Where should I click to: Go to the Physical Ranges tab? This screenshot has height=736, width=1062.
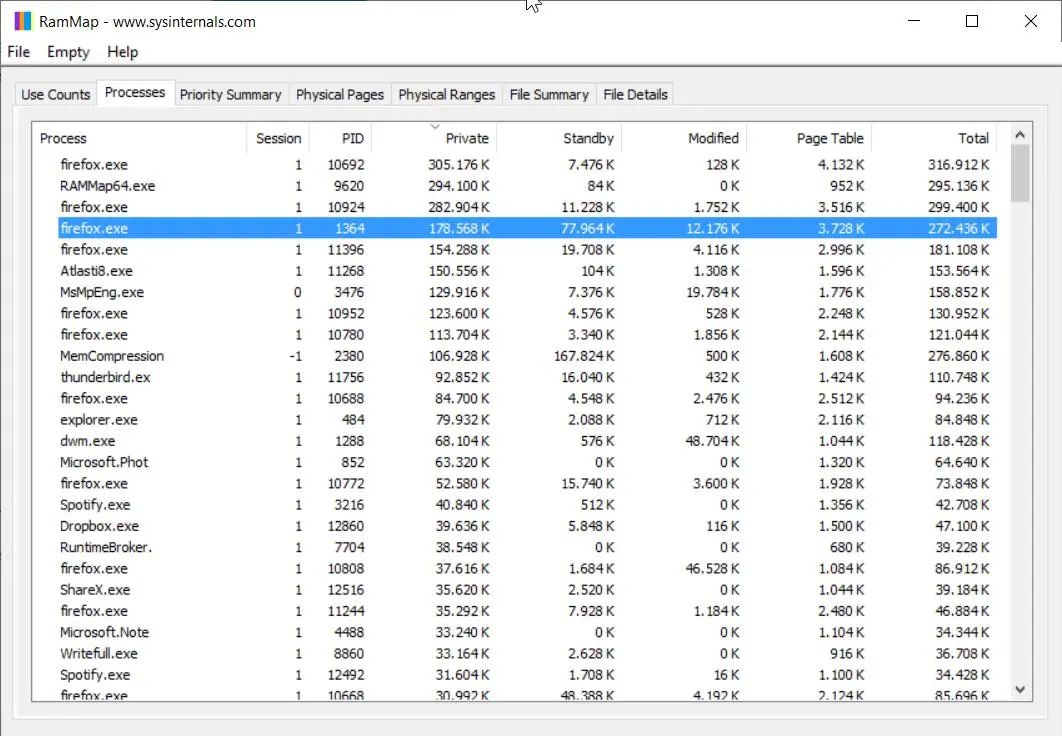(x=446, y=95)
